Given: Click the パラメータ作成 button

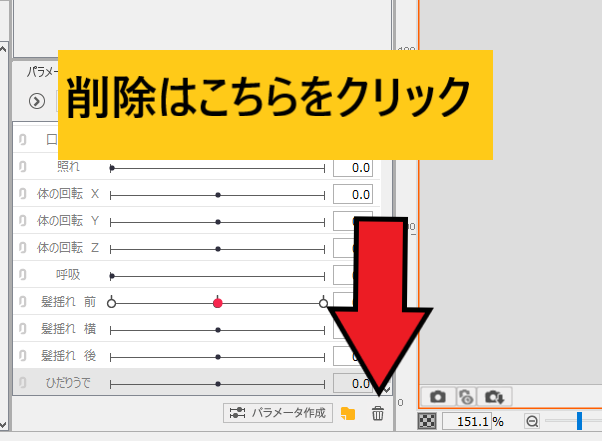Looking at the screenshot, I should coord(278,413).
